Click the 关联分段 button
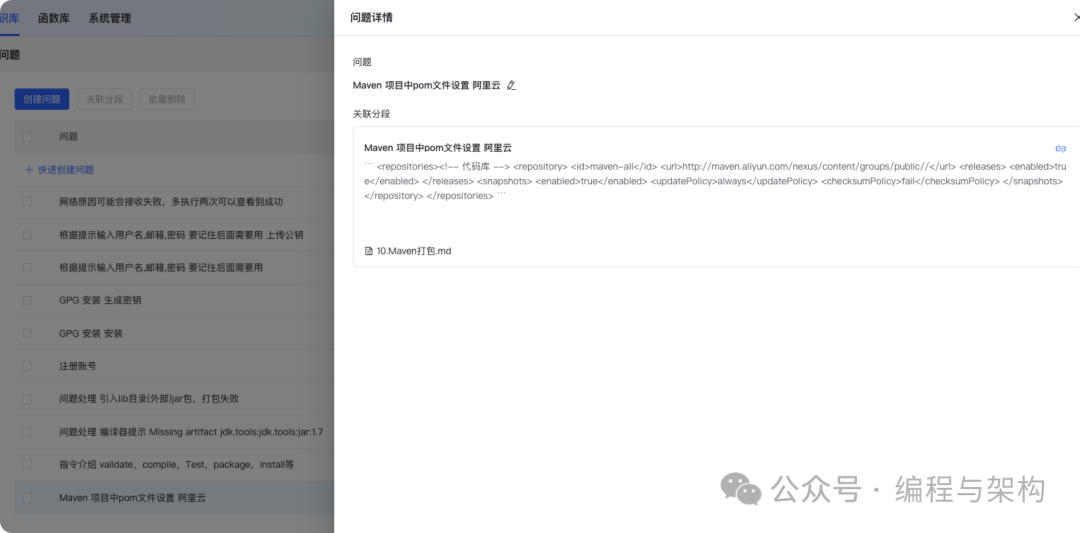The height and width of the screenshot is (533, 1080). [x=104, y=99]
